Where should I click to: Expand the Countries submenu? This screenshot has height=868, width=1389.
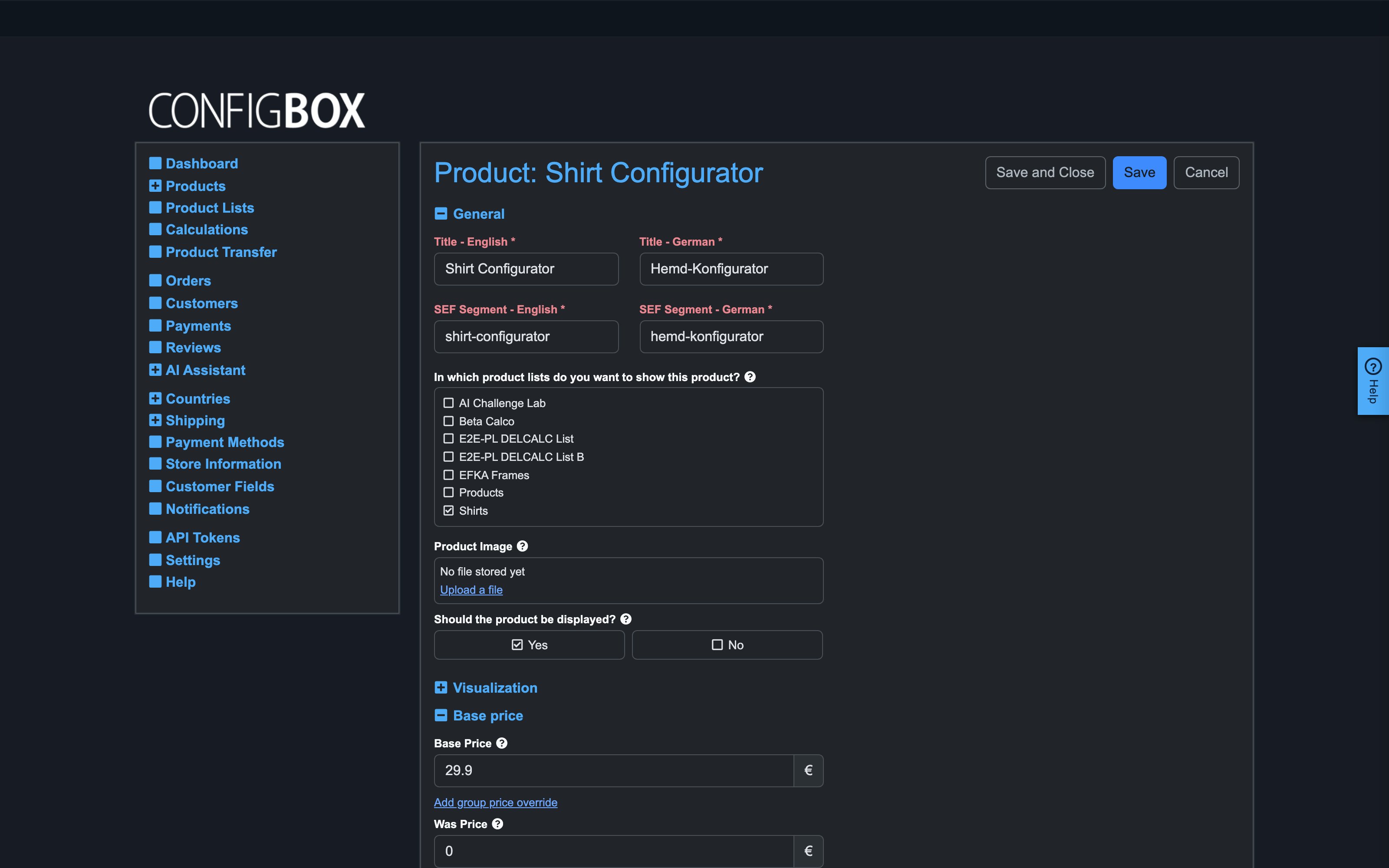pos(155,398)
